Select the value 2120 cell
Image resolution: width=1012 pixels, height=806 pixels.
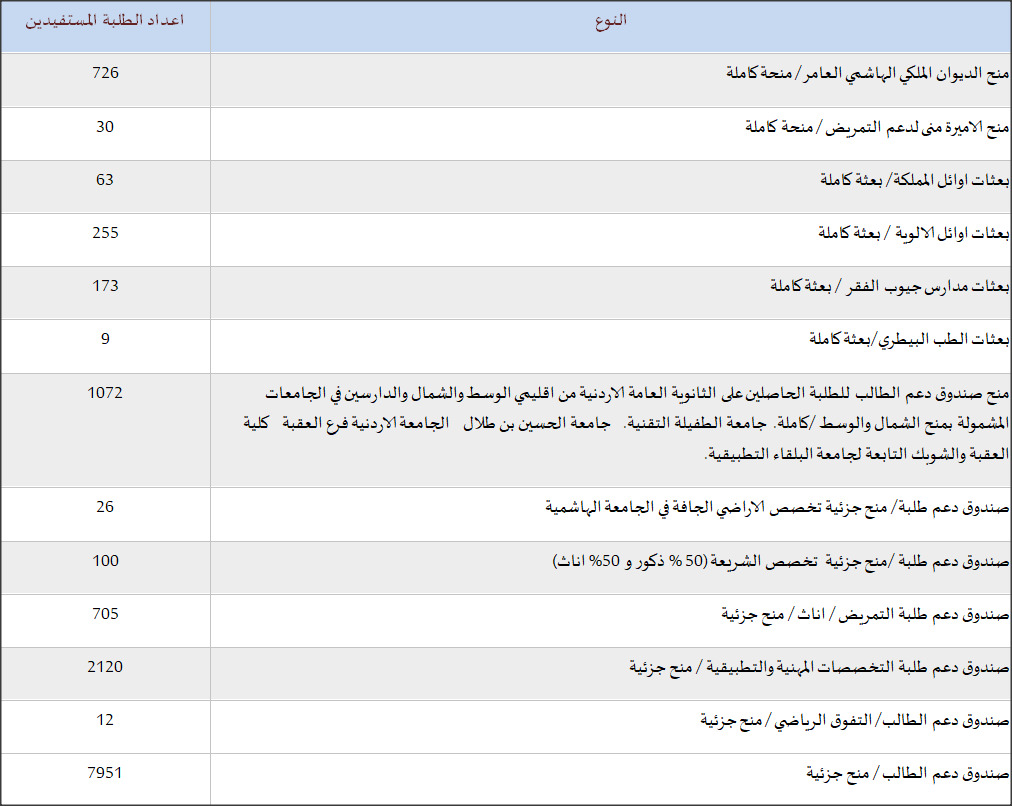pyautogui.click(x=104, y=667)
